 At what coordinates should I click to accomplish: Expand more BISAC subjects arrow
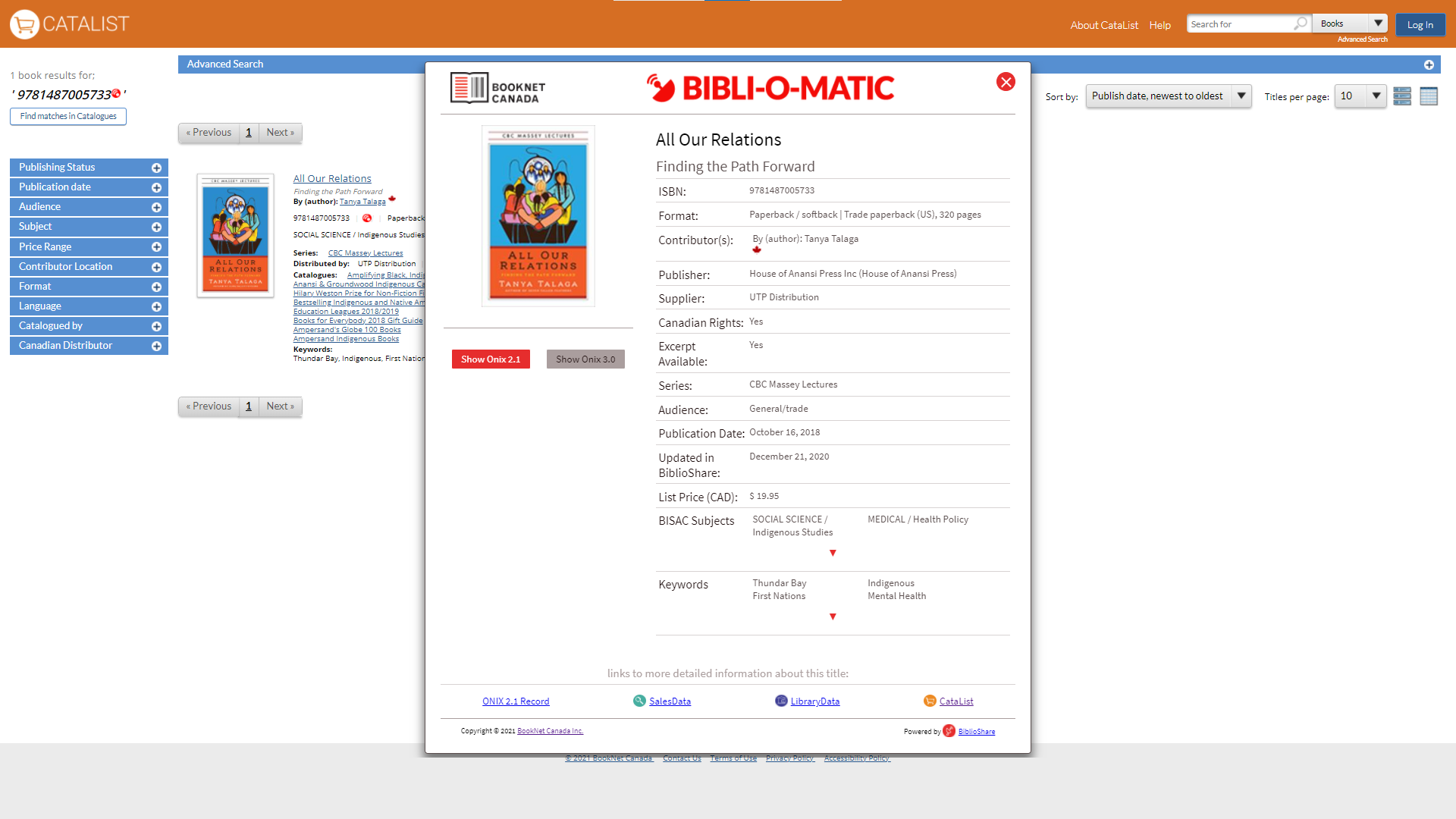[x=833, y=553]
